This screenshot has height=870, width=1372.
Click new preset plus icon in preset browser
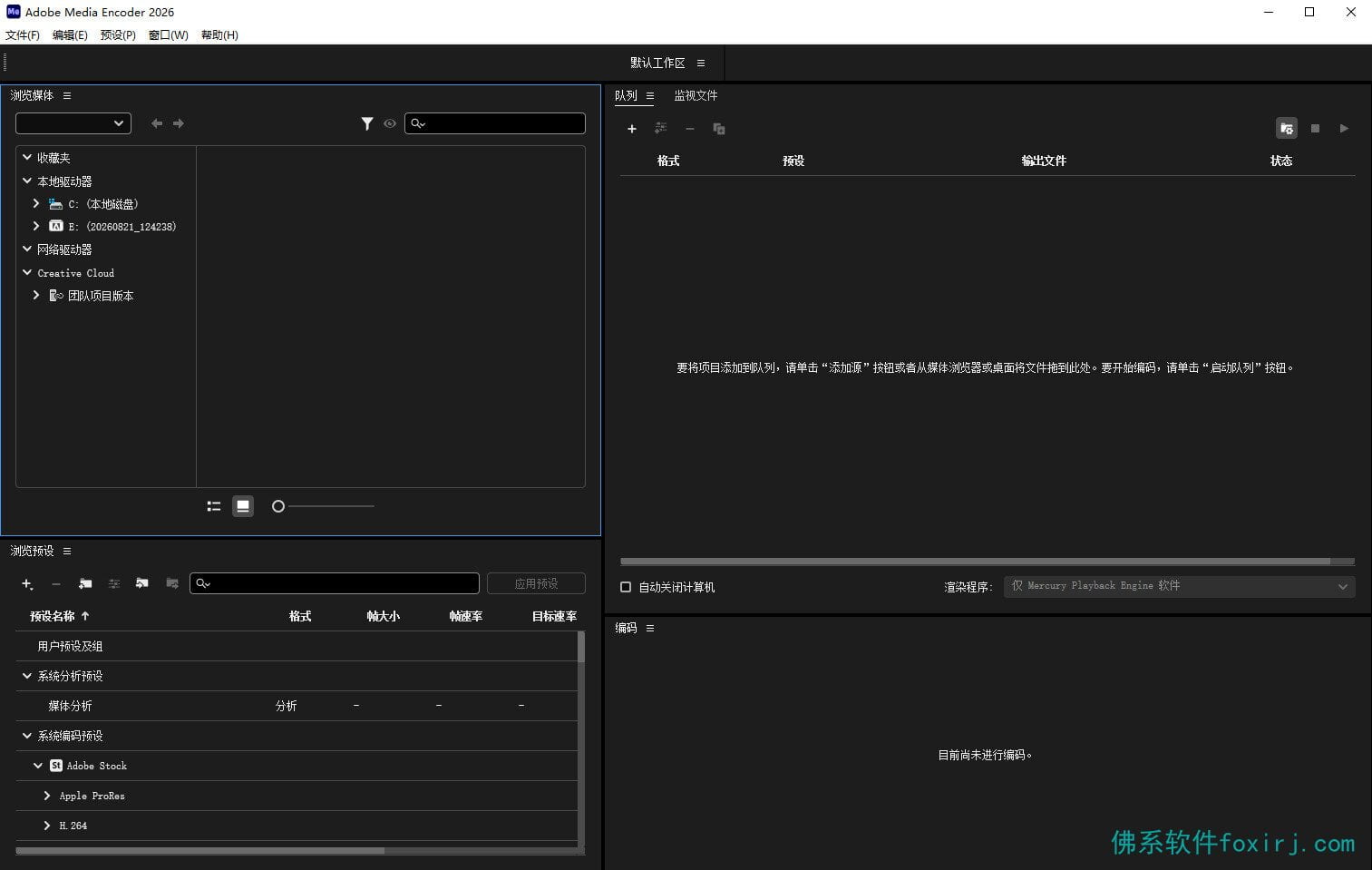27,584
